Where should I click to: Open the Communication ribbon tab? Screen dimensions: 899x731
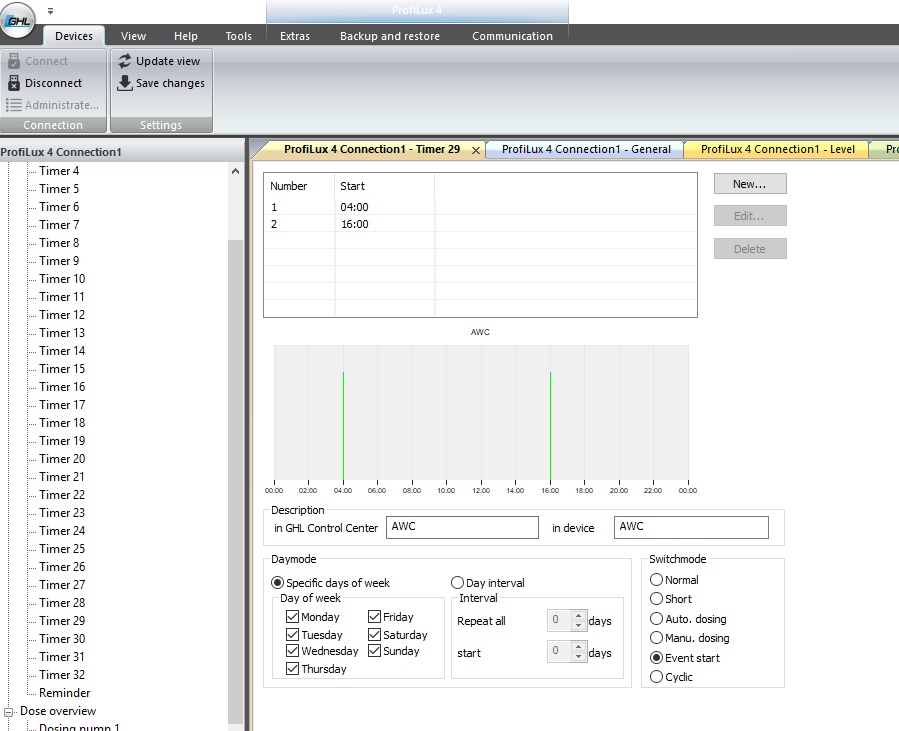513,36
